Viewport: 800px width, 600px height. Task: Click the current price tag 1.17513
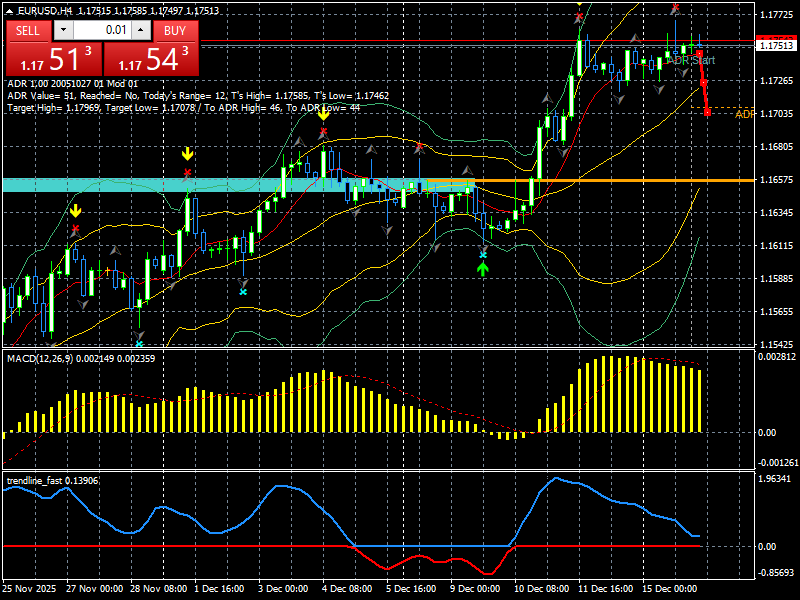776,45
